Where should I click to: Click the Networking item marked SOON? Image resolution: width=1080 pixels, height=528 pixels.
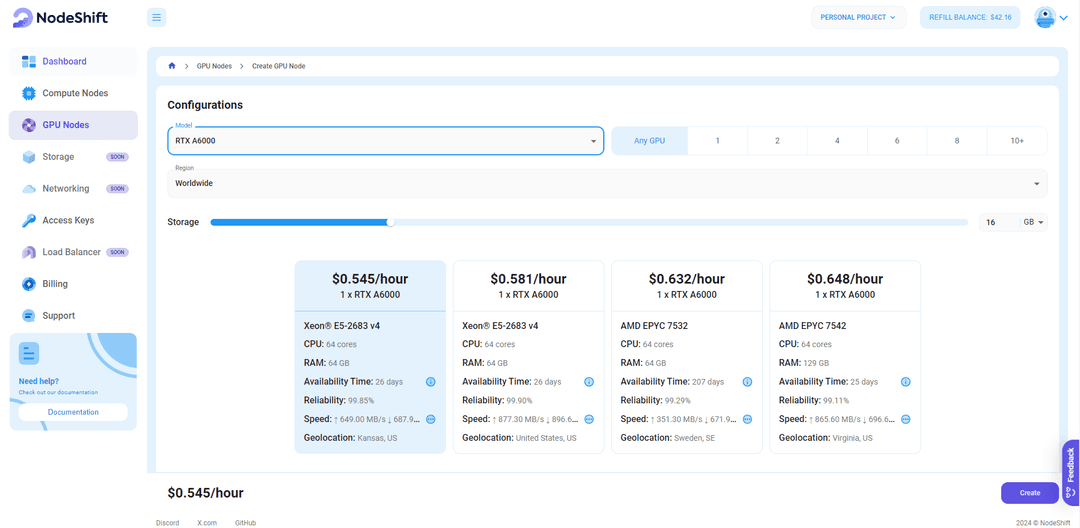(x=73, y=189)
